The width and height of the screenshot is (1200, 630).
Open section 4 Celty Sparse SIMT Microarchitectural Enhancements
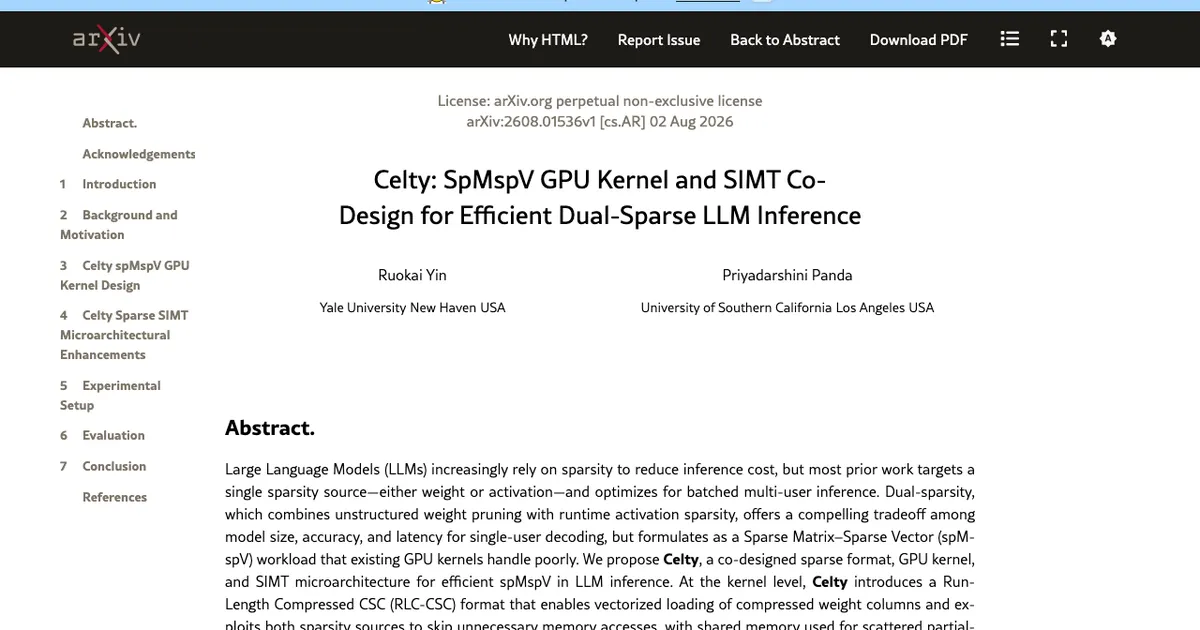coord(124,335)
